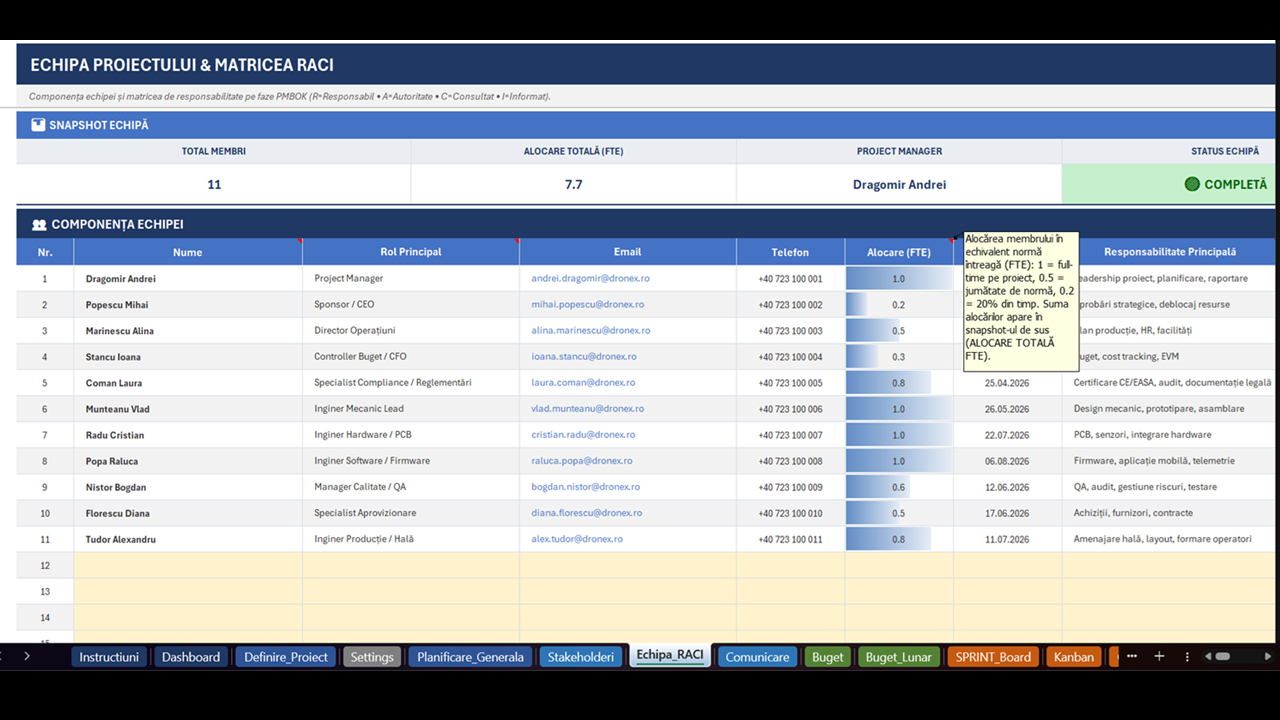Select date cell 06.08.2026
1280x720 pixels.
pyautogui.click(x=1007, y=461)
